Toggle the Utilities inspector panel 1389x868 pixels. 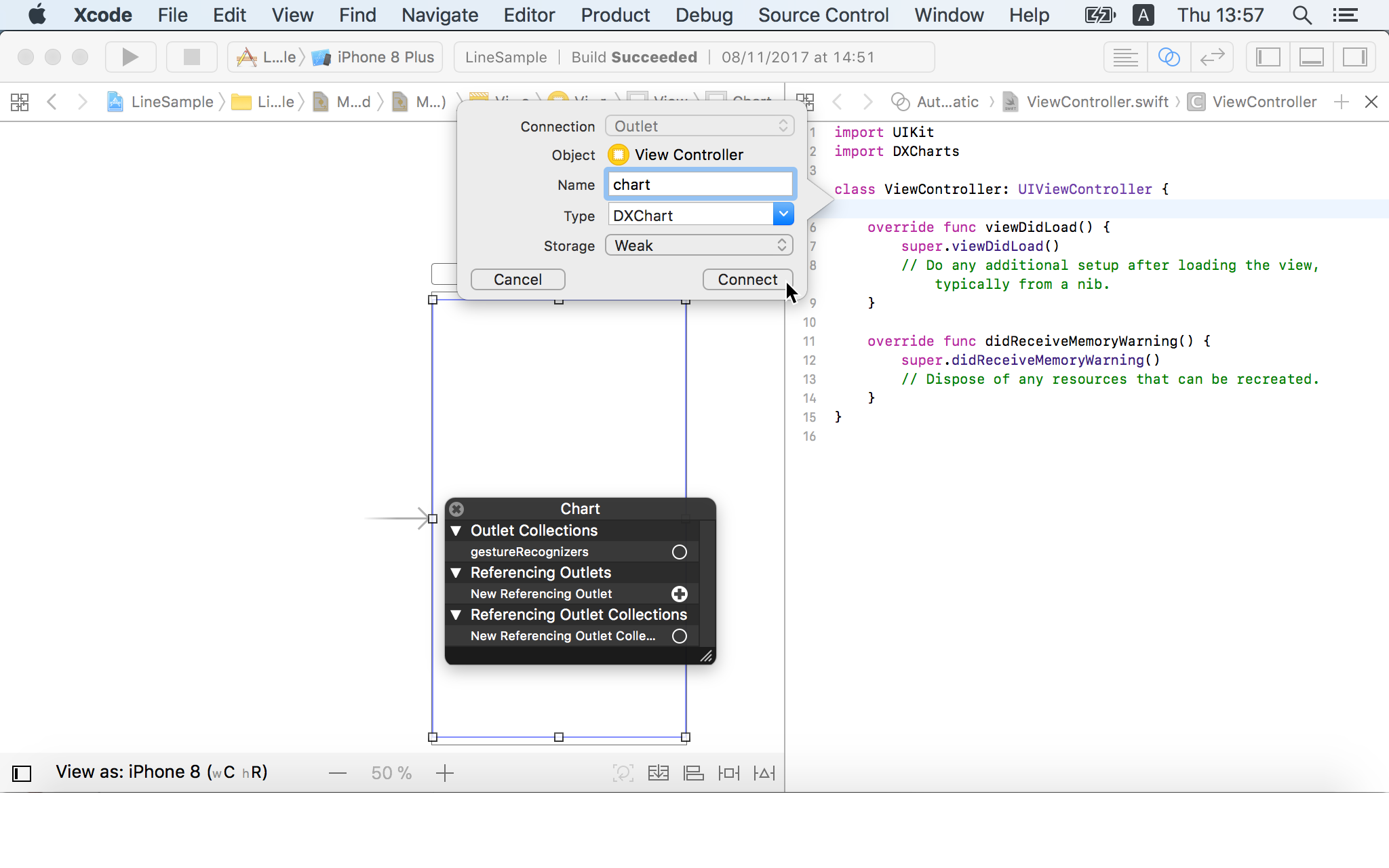(x=1354, y=57)
